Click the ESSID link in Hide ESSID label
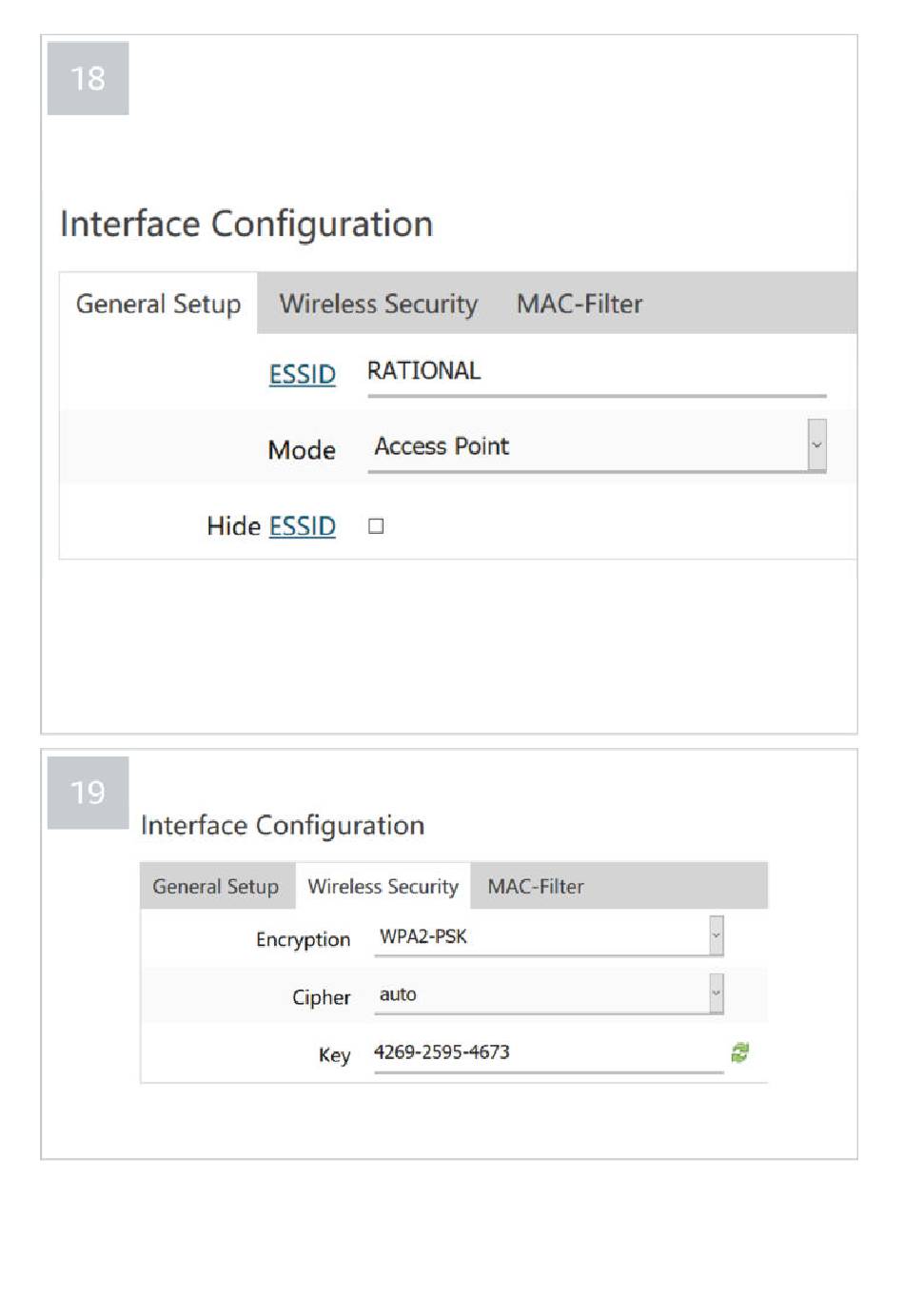Viewport: 904px width, 1316px height. tap(303, 525)
